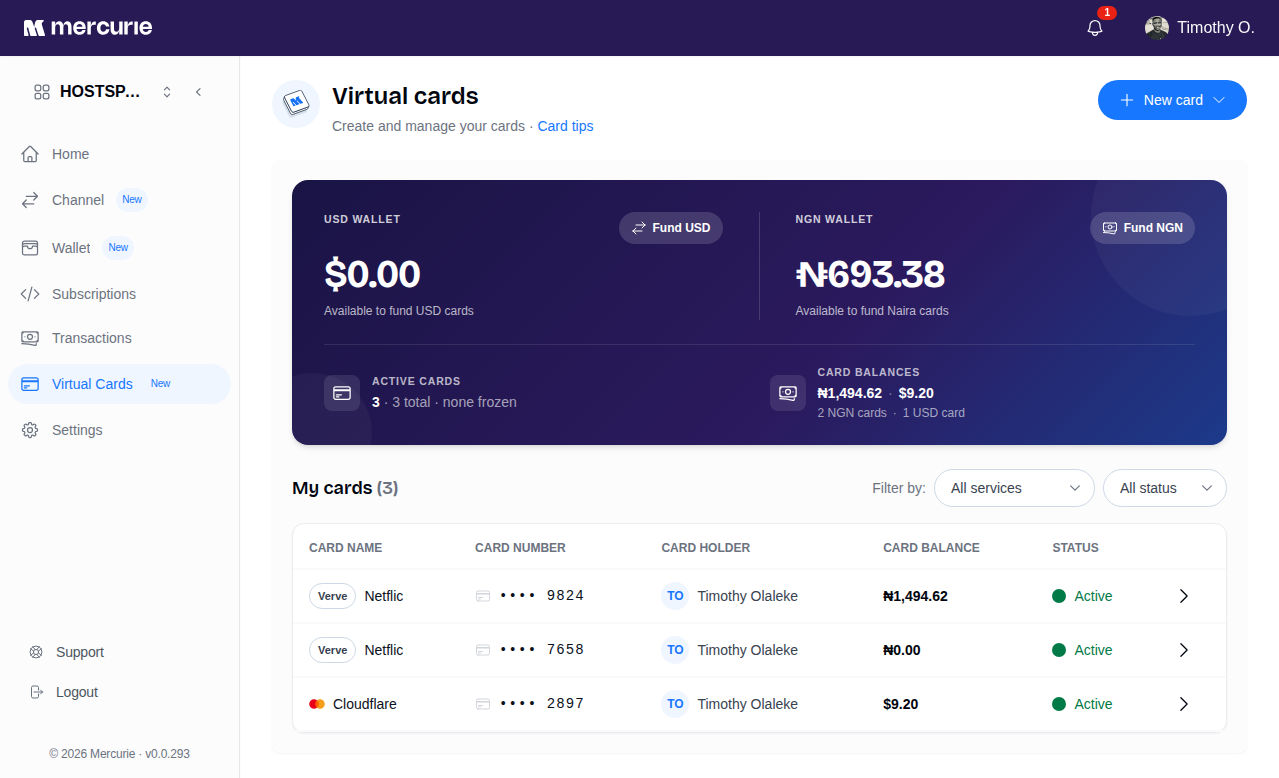Open the All status filter dropdown
This screenshot has width=1279, height=778.
click(1165, 488)
